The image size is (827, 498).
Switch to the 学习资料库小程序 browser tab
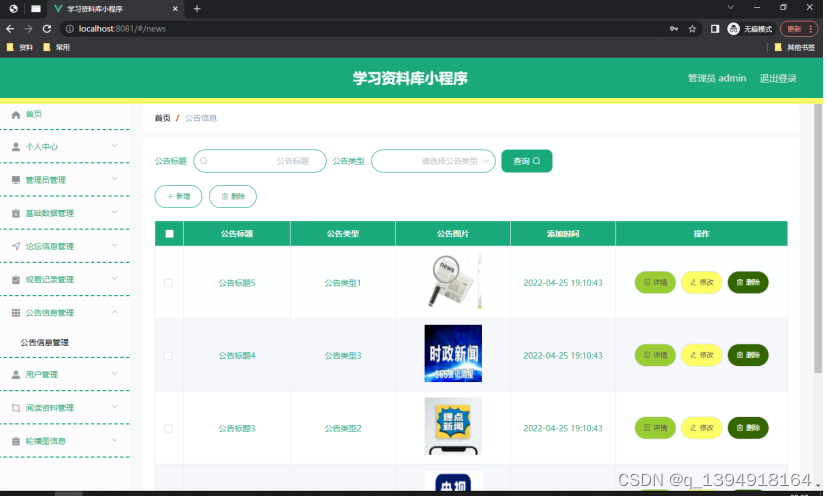tap(115, 9)
